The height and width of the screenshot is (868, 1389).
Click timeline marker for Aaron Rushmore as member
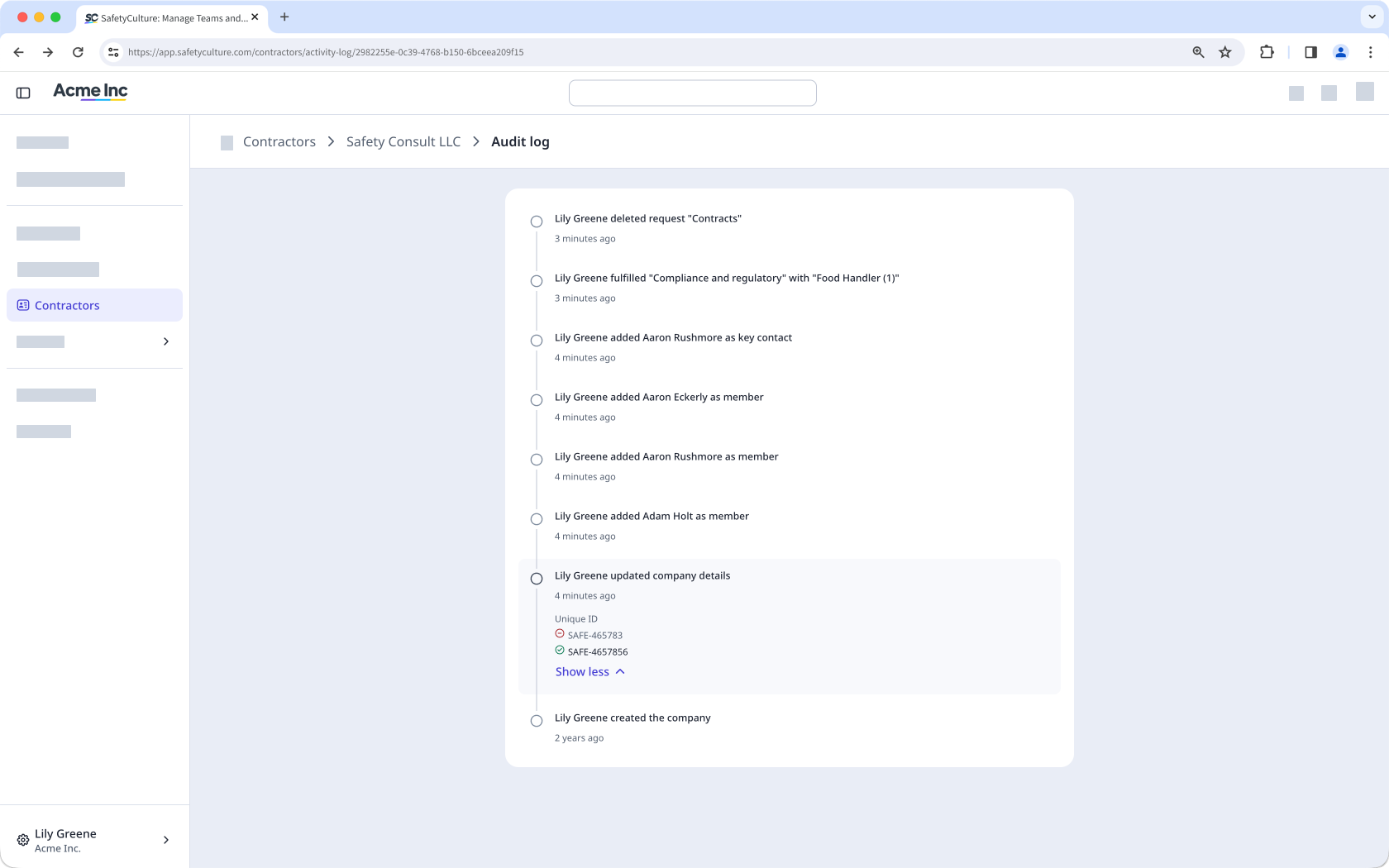[537, 460]
